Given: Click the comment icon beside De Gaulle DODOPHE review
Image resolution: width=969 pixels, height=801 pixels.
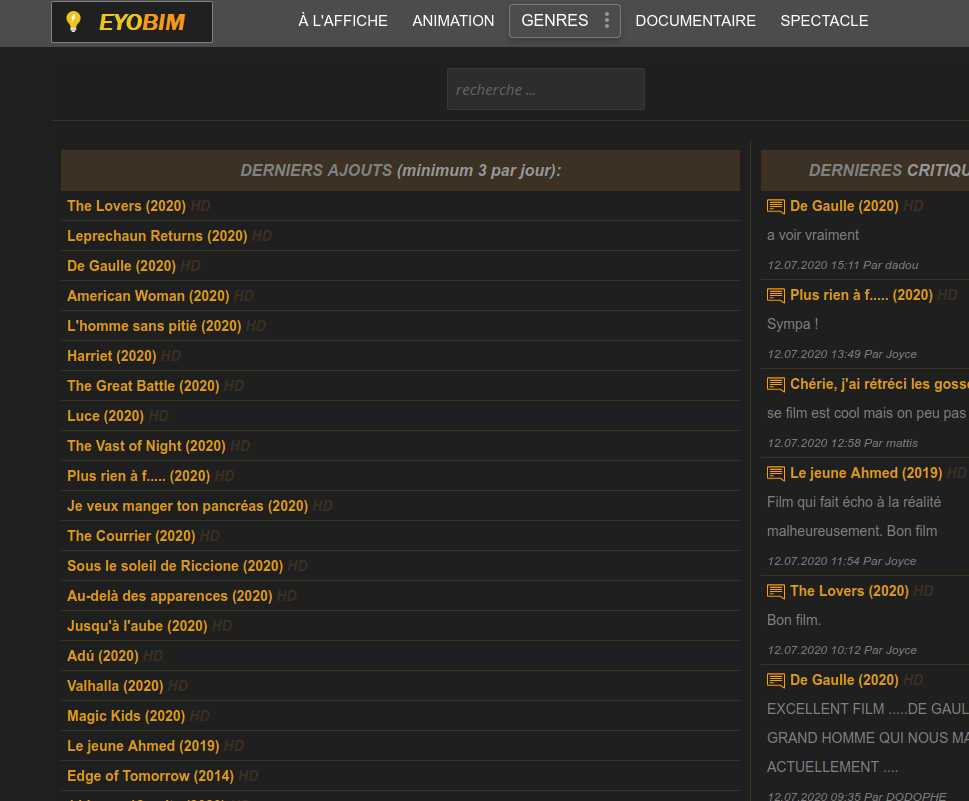Looking at the screenshot, I should pyautogui.click(x=776, y=680).
